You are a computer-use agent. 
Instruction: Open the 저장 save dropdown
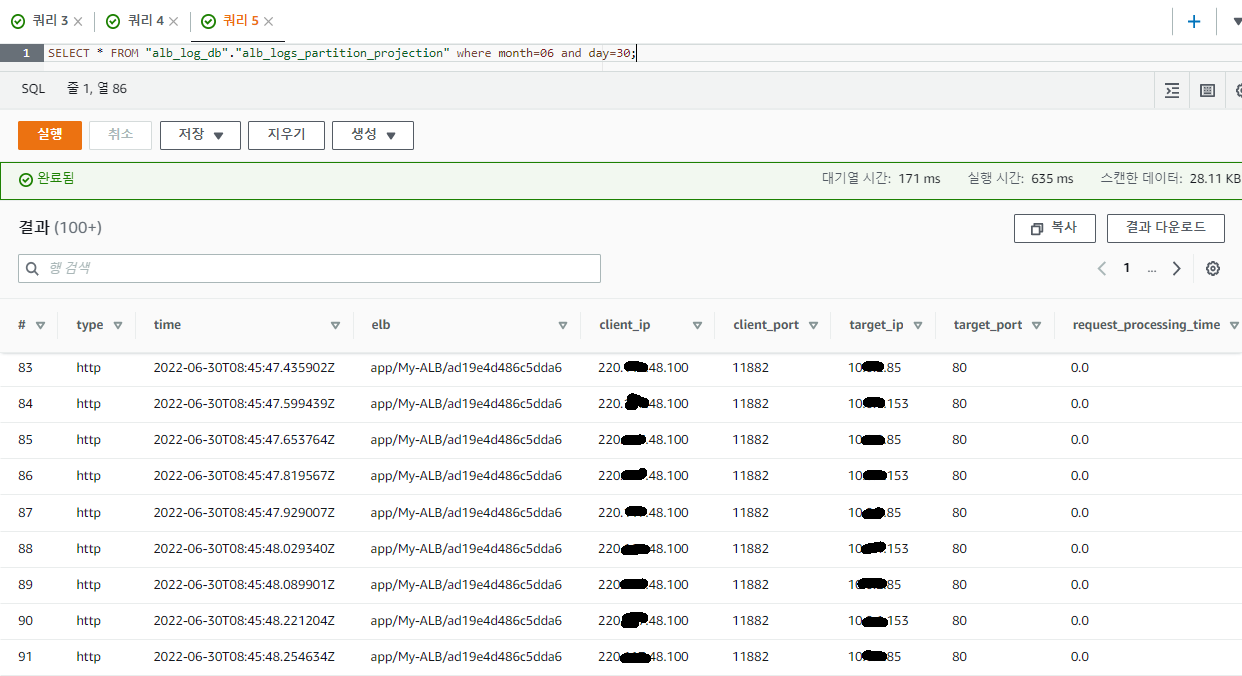pyautogui.click(x=200, y=135)
